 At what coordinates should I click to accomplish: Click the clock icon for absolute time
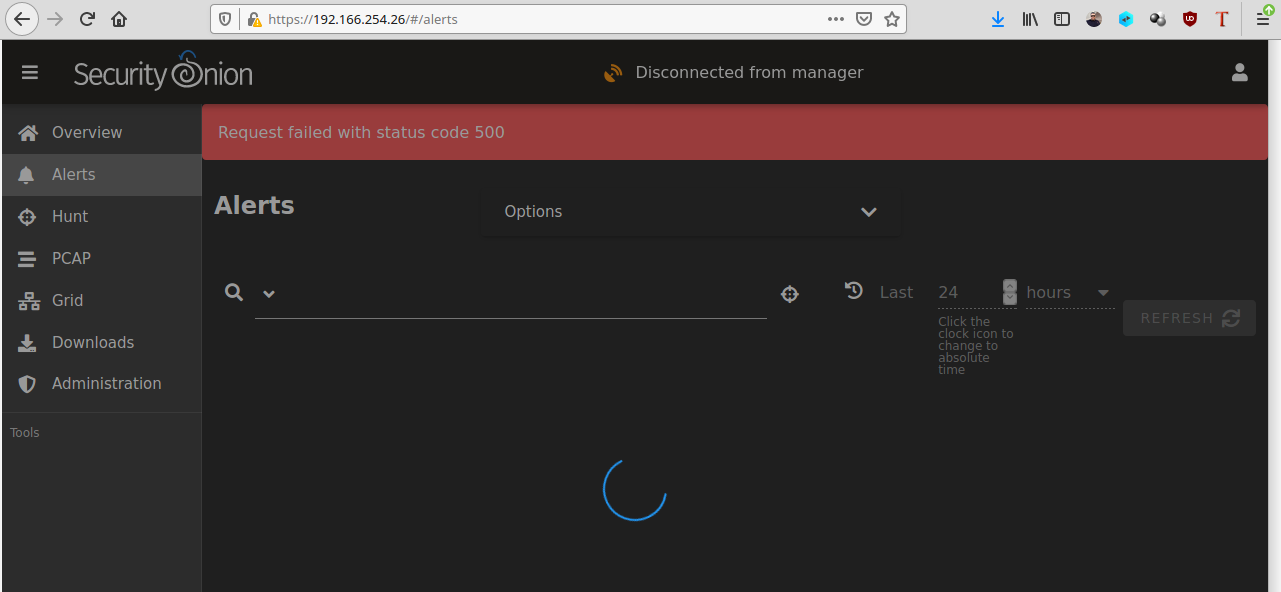click(854, 291)
